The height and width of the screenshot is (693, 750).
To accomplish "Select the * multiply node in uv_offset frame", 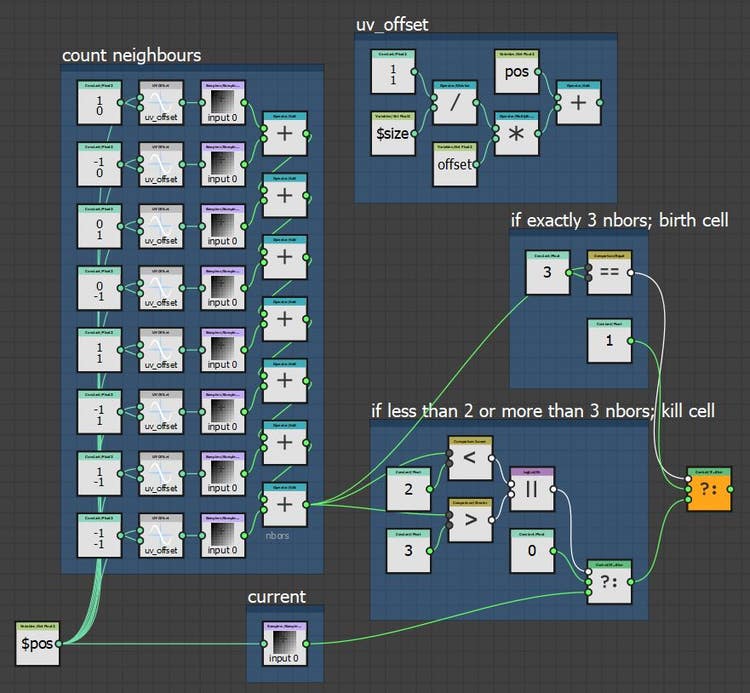I will point(517,133).
